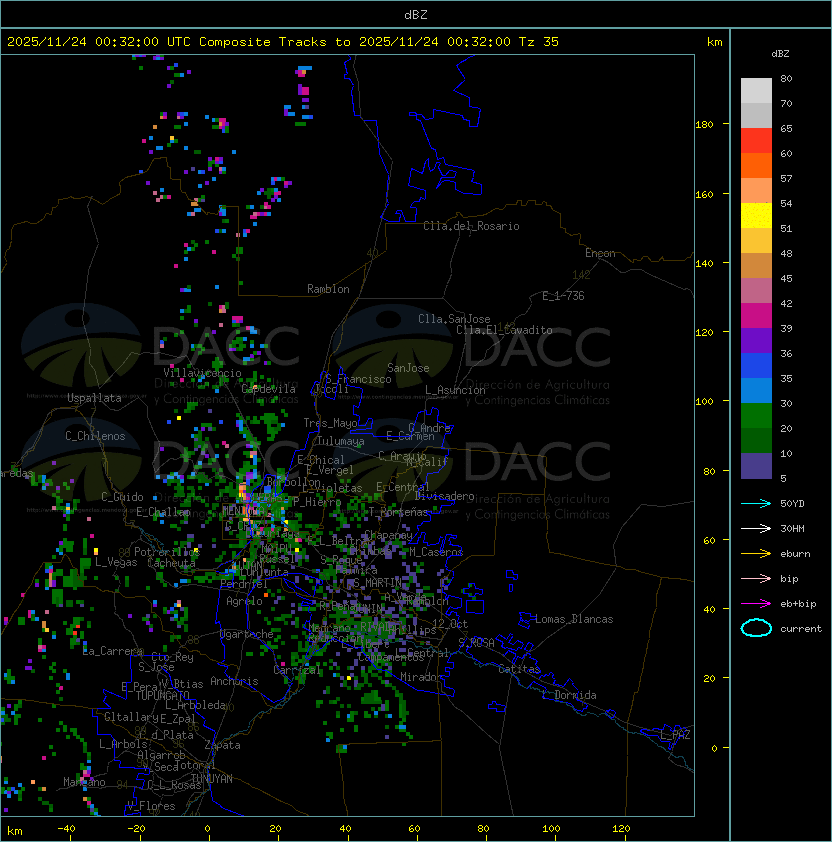Click the '50YD' legend label

[792, 504]
